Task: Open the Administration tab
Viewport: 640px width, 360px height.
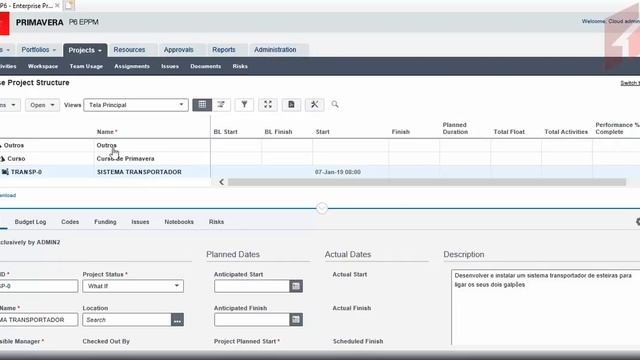Action: tap(275, 50)
